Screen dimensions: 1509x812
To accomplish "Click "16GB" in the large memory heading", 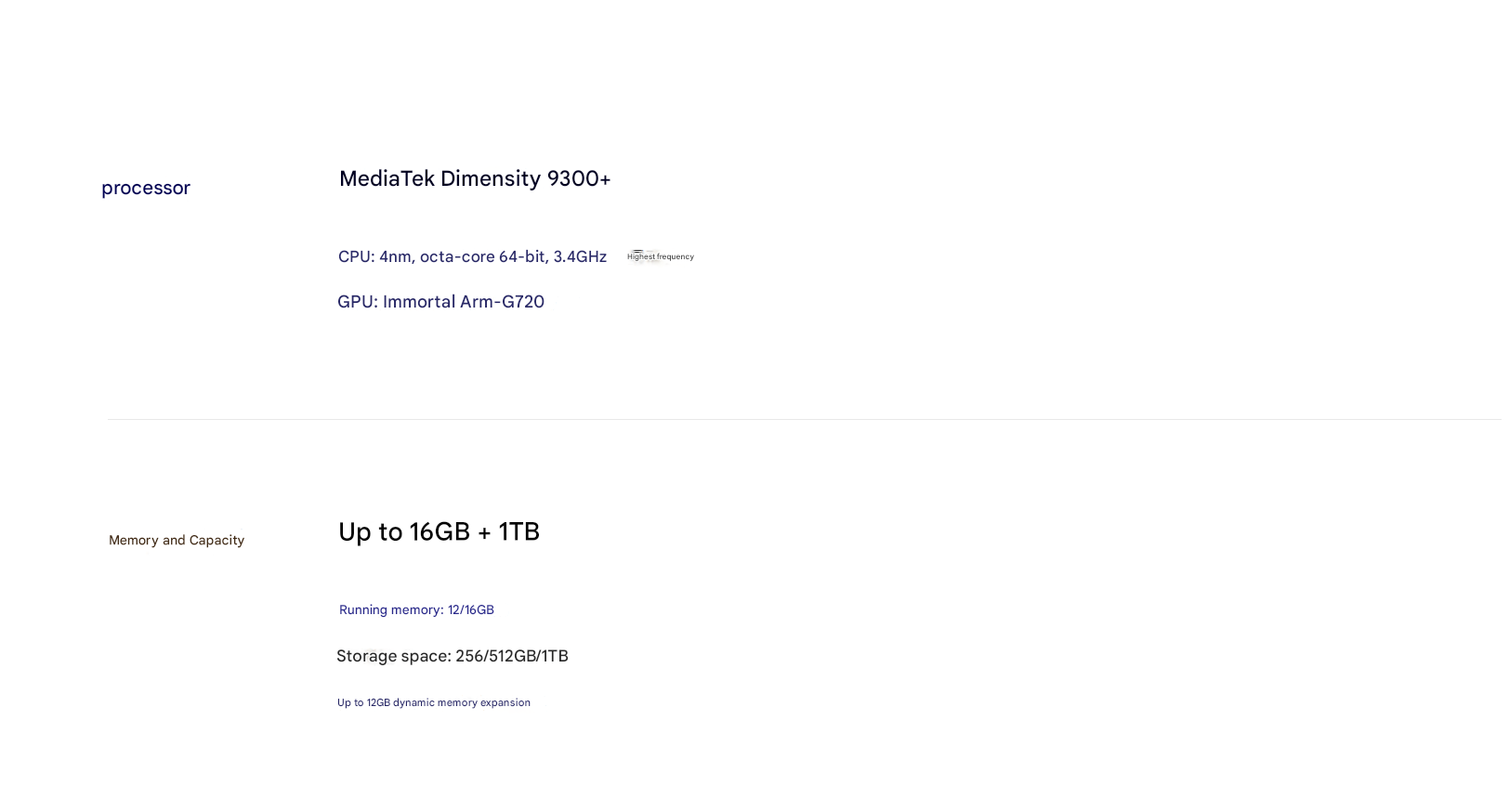I will [x=440, y=531].
